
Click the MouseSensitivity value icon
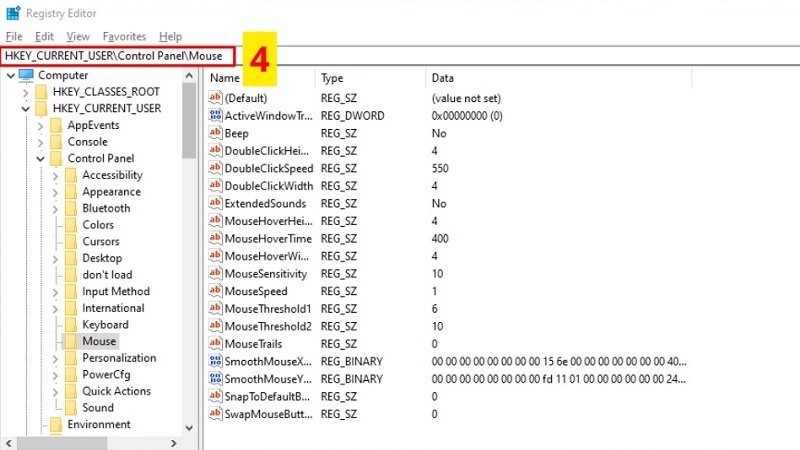tap(215, 273)
